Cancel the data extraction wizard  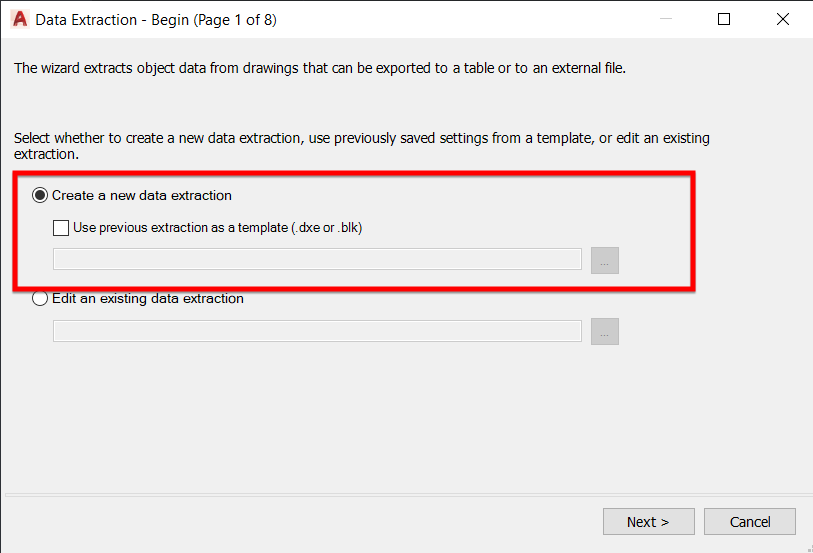[749, 521]
